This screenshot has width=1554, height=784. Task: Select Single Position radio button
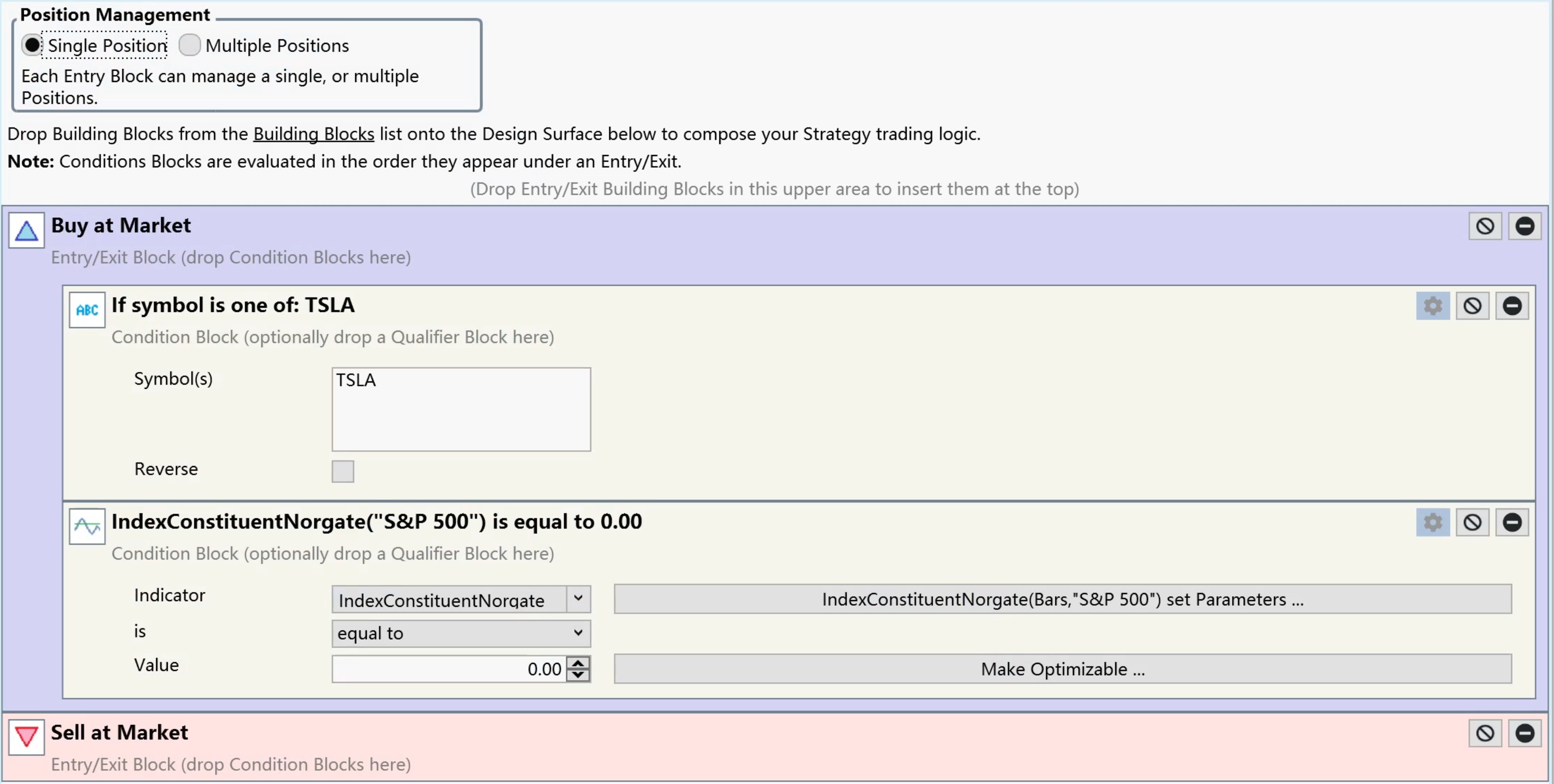click(32, 45)
